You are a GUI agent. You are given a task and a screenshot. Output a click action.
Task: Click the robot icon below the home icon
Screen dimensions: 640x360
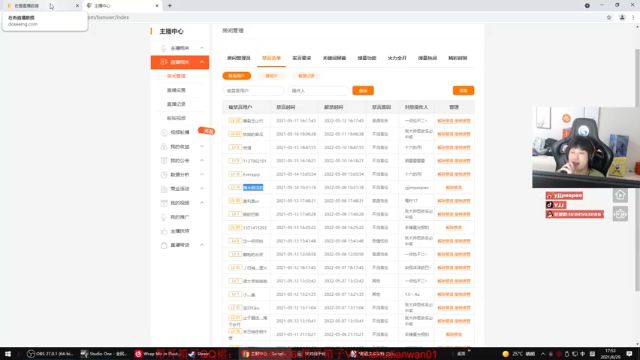click(x=620, y=213)
